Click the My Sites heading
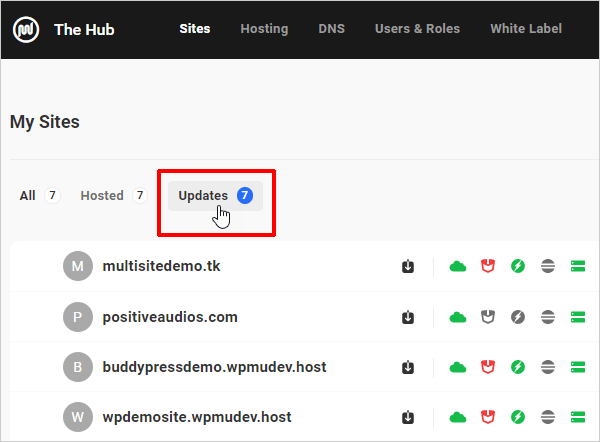Screen dimensions: 600x442 point(45,122)
